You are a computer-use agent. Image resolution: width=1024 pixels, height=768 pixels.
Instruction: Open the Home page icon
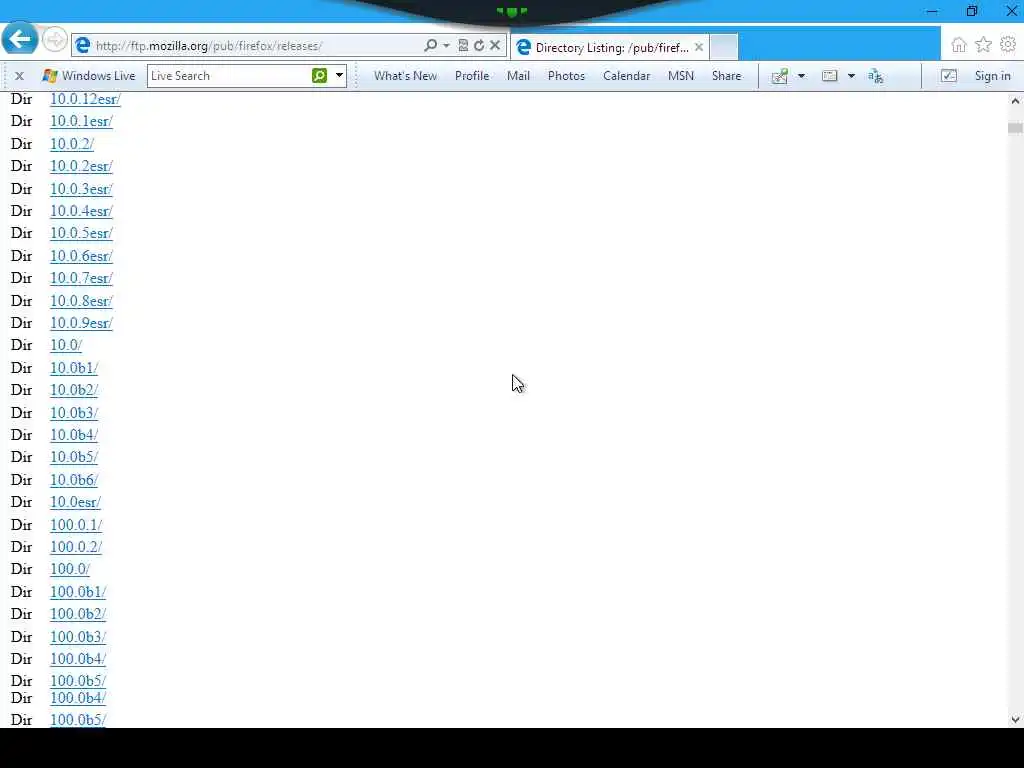pos(959,44)
